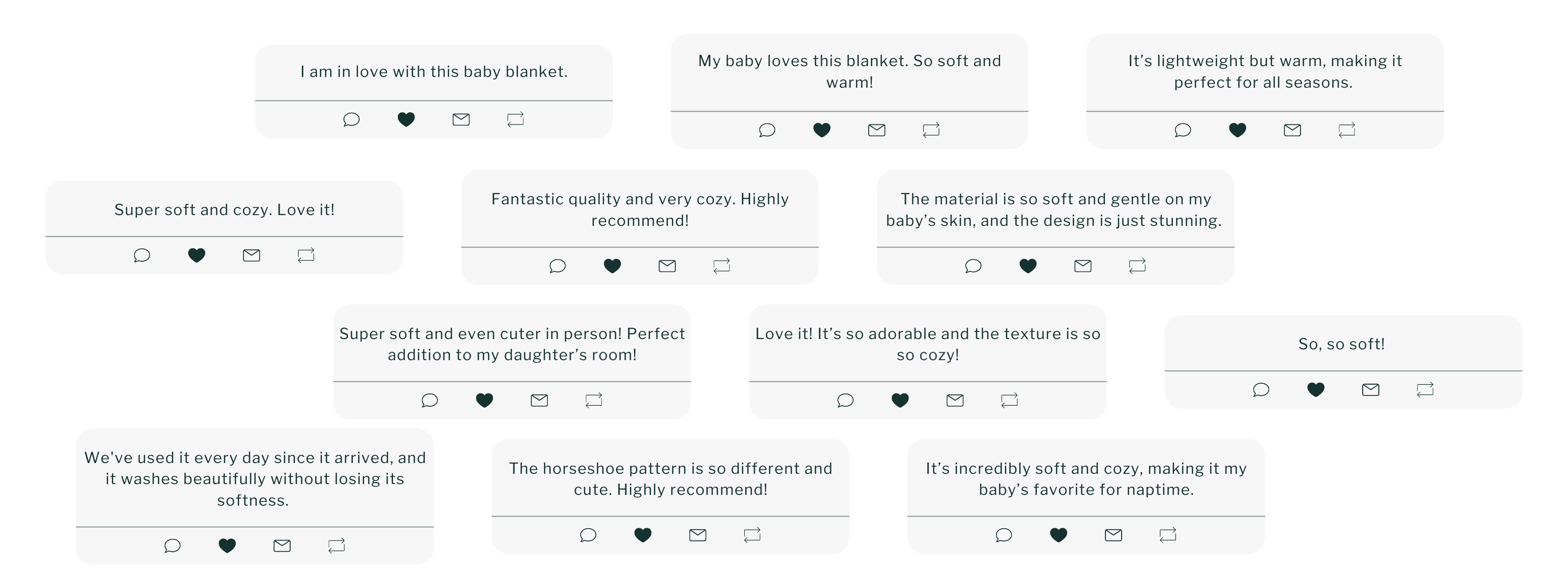The image size is (1568, 588).
Task: Click mail icon under "lightweight but warm" review
Action: (1292, 130)
